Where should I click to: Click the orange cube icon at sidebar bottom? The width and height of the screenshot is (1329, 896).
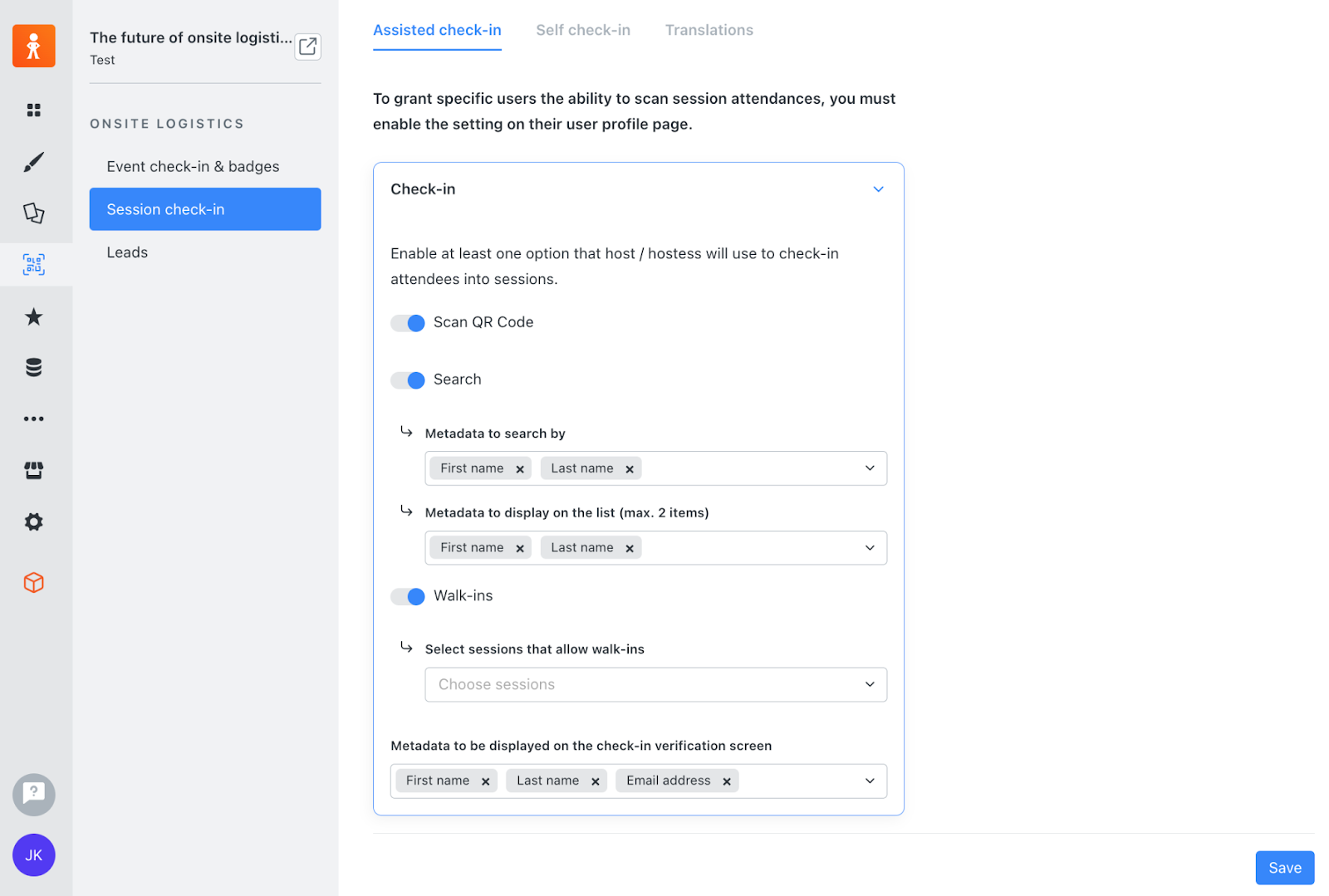(33, 582)
